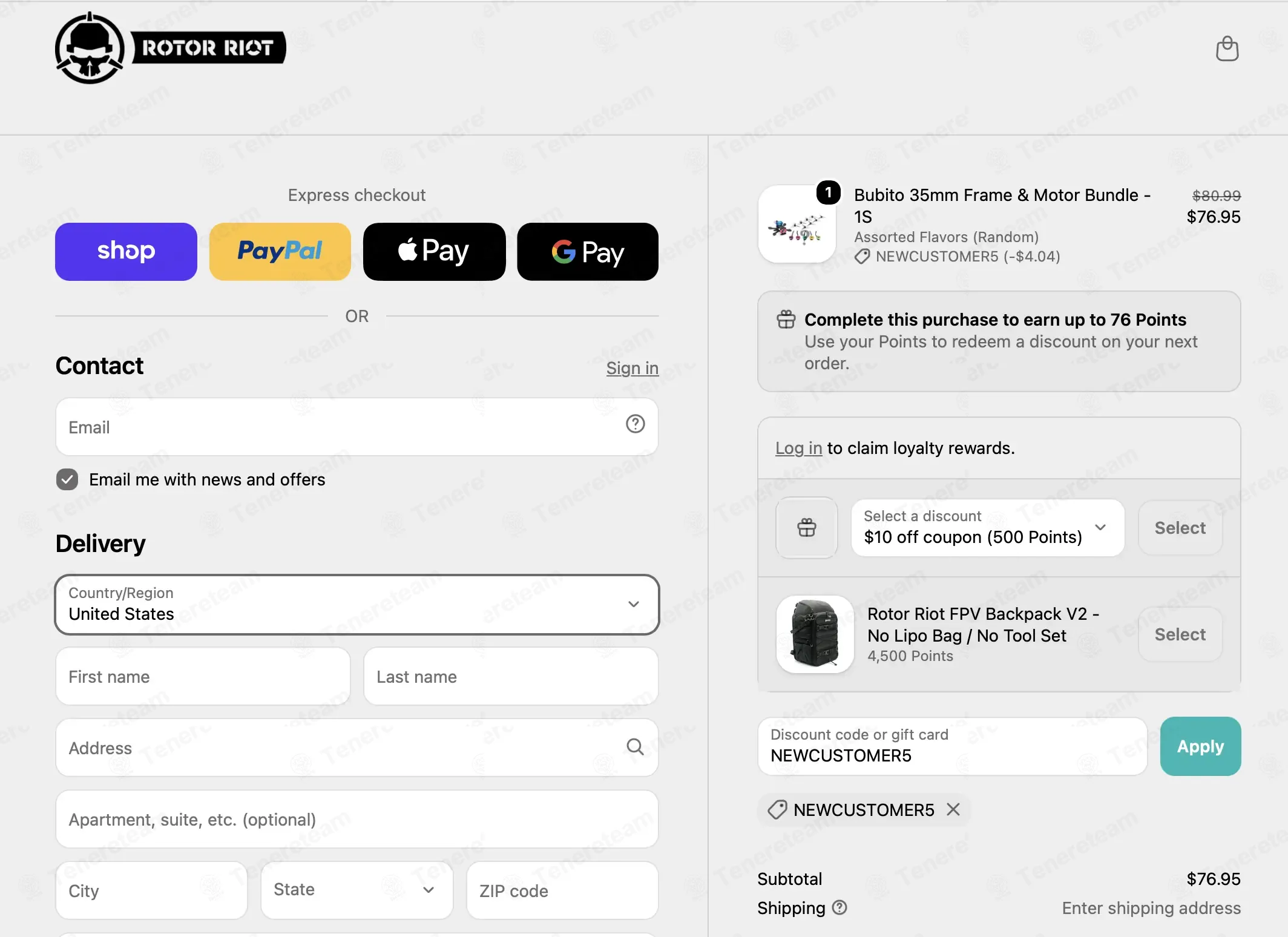Click the gift icon beside discount selector
This screenshot has width=1288, height=937.
pos(807,528)
